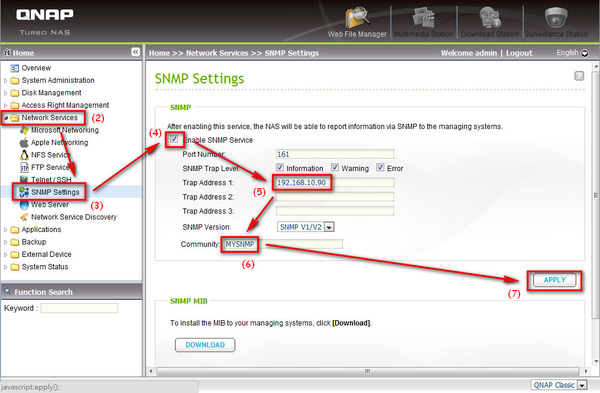The image size is (600, 393).
Task: Click the DOWNLOAD MIB button
Action: 205,345
